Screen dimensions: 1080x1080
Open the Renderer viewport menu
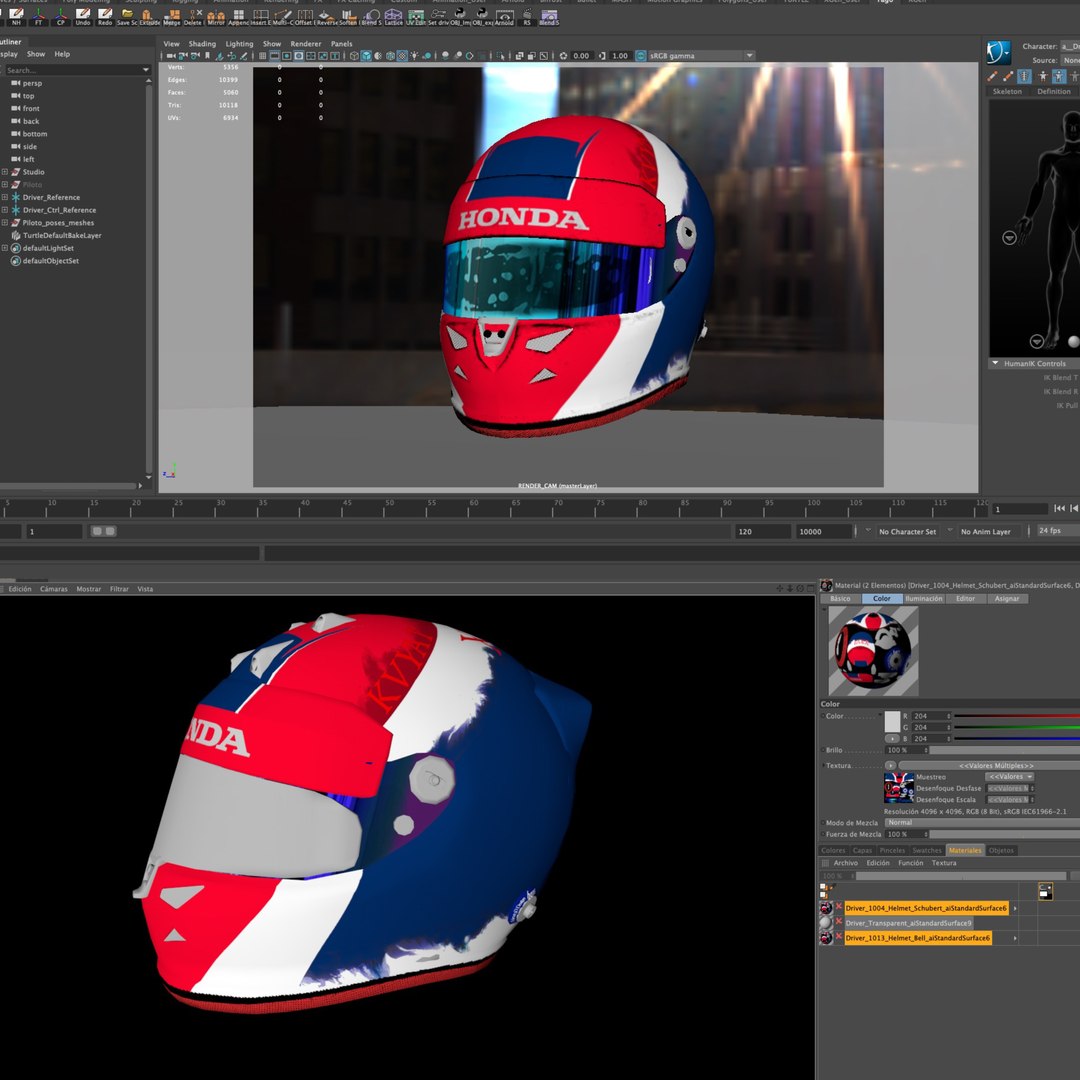coord(305,43)
